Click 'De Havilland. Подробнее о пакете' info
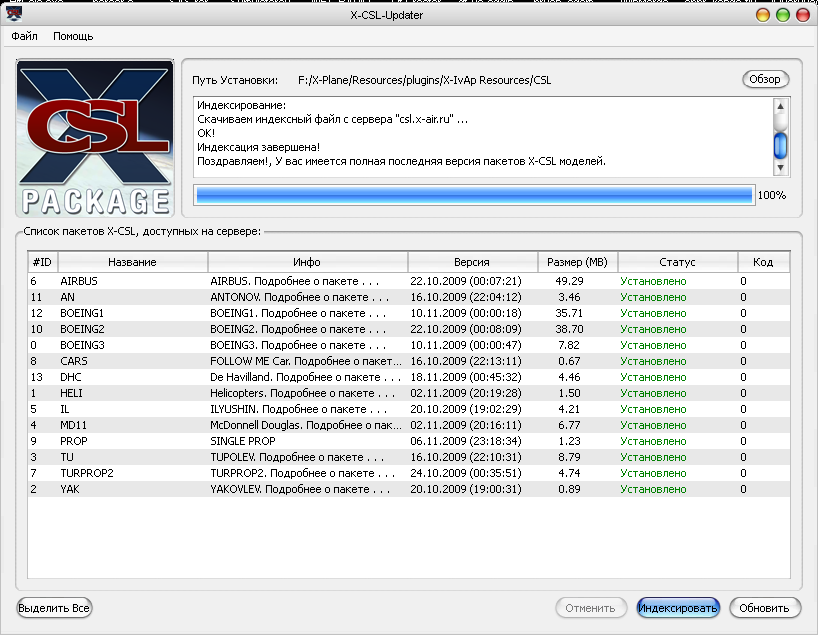 [x=305, y=377]
